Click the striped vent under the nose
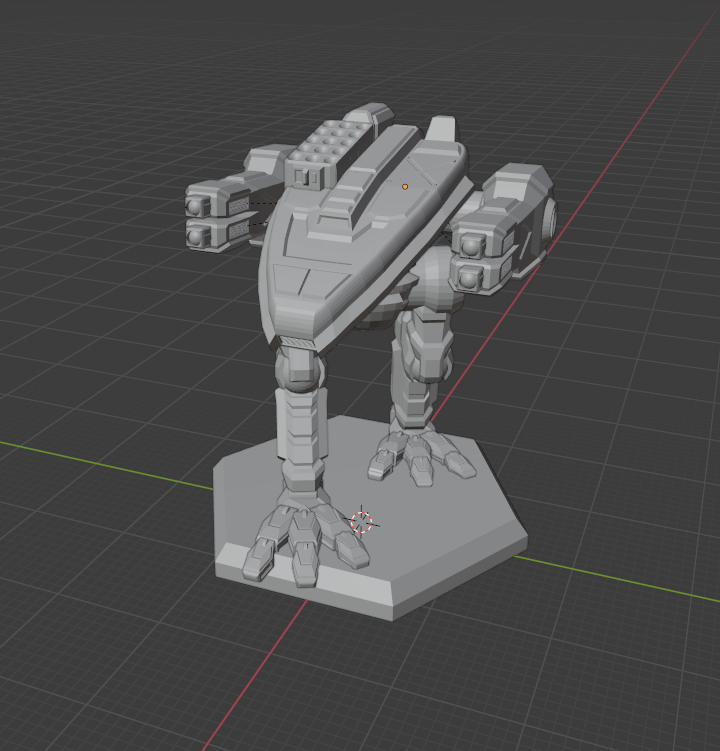Screen dimensions: 720x751 297,342
